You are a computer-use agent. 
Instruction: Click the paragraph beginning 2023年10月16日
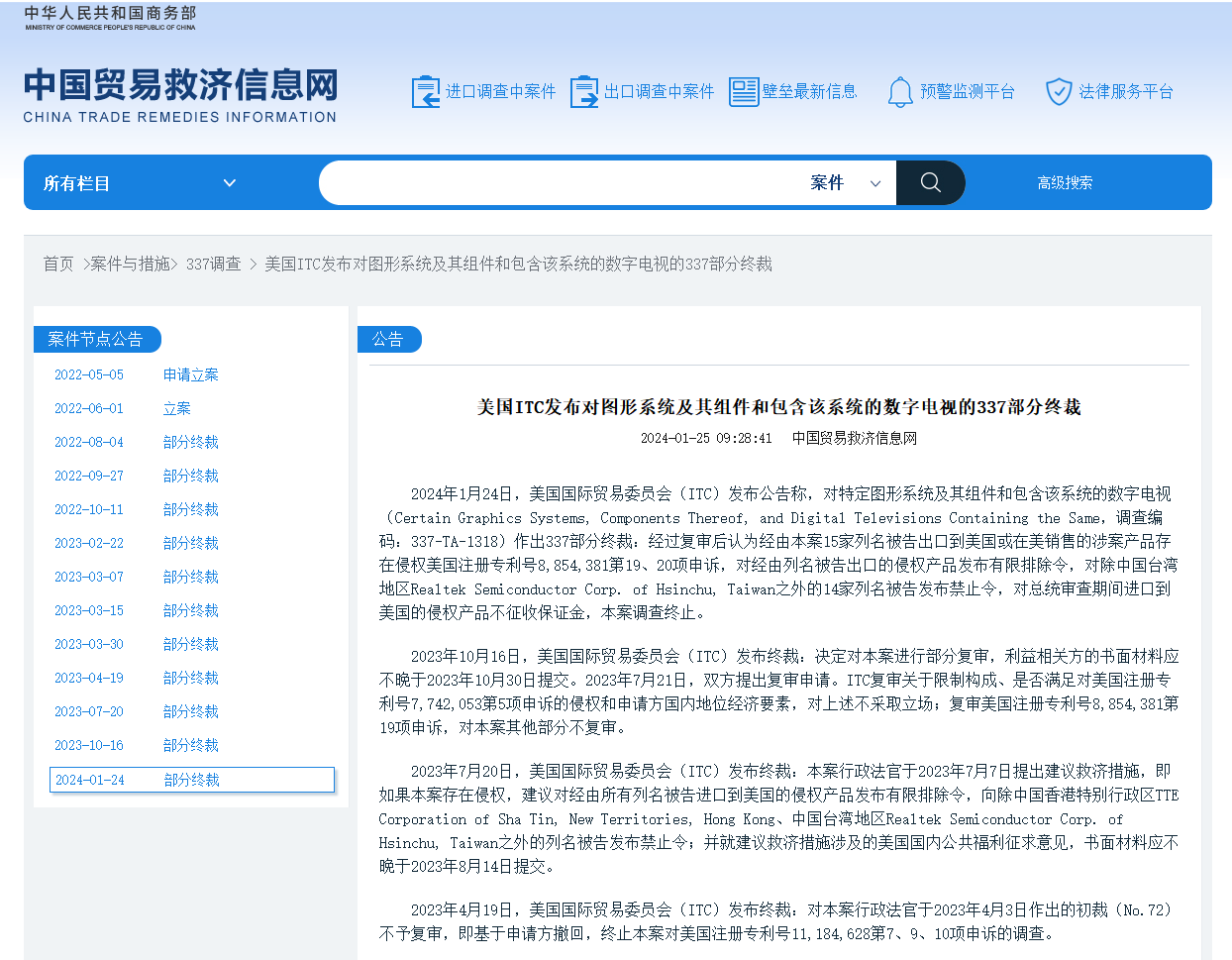[778, 692]
